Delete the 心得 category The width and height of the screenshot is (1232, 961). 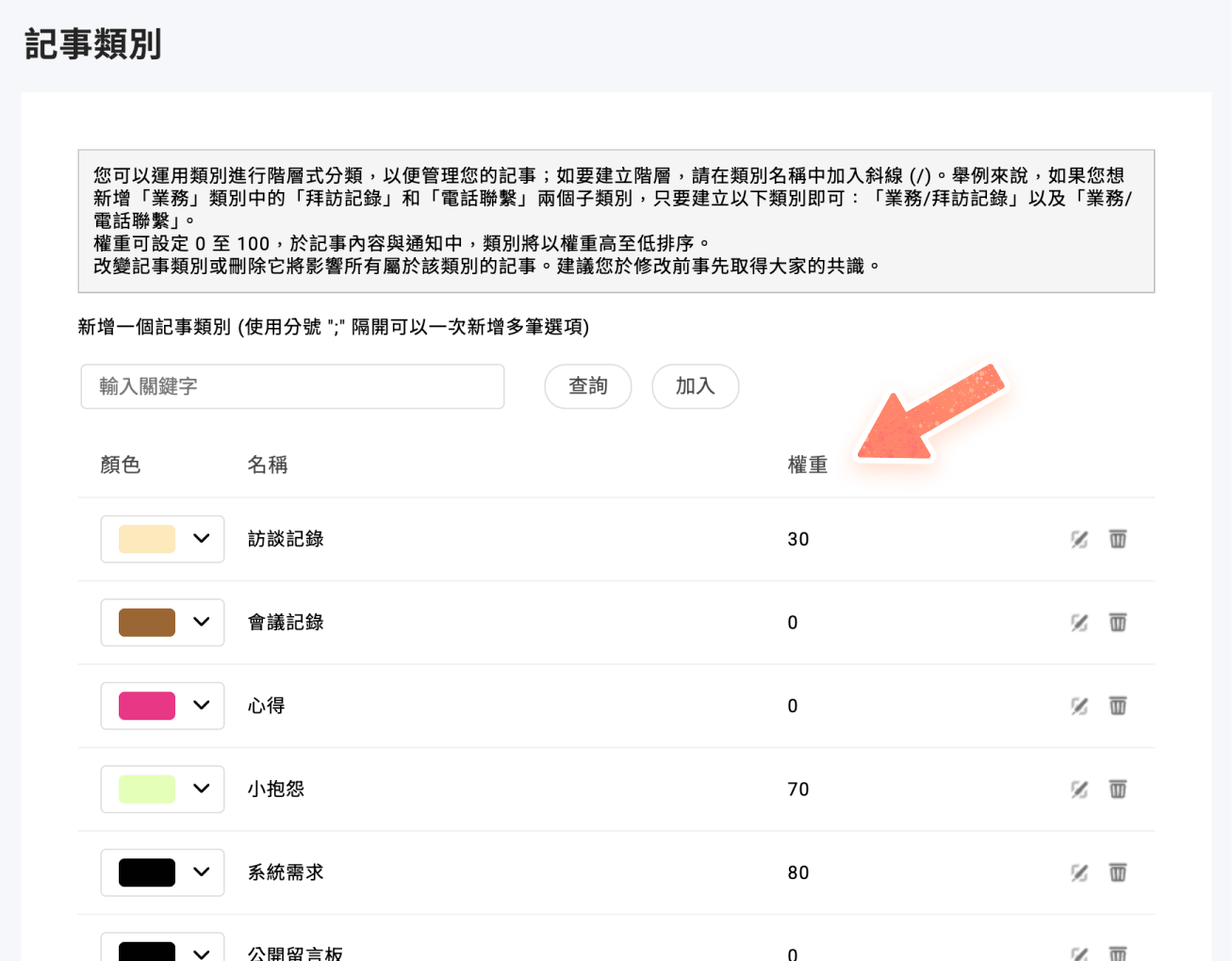(1118, 706)
